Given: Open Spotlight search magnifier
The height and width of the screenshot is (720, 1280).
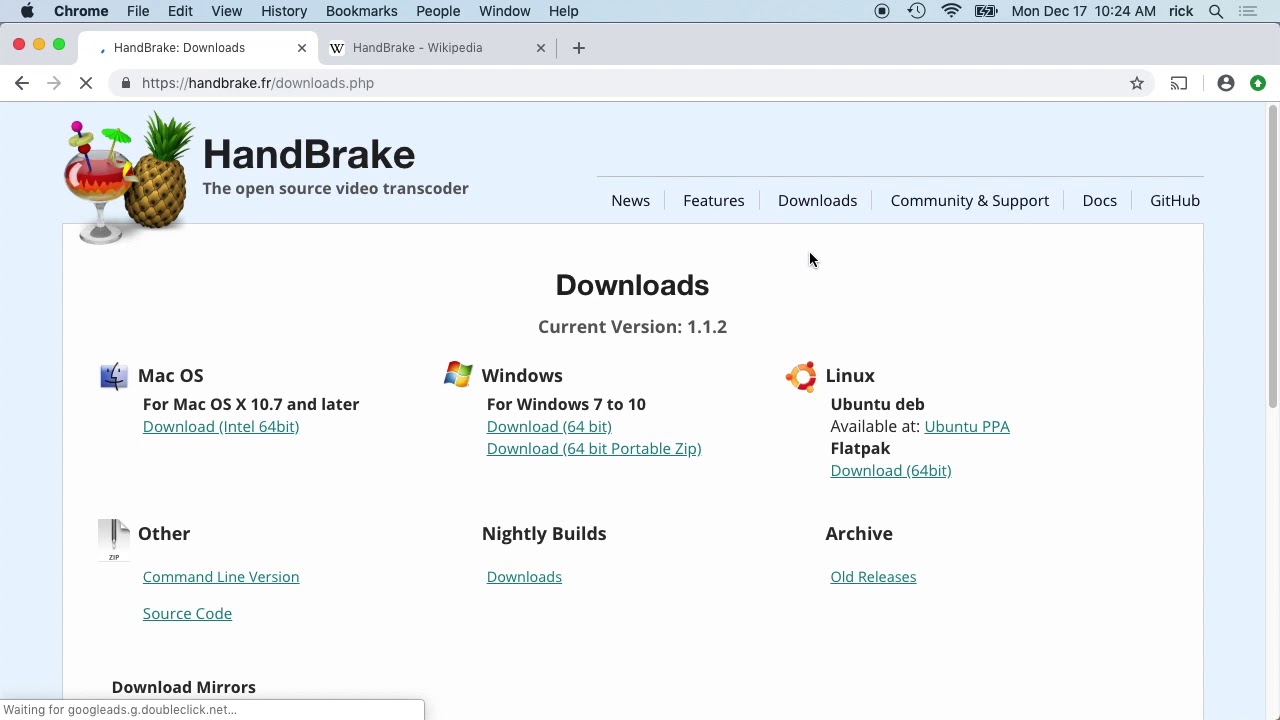Looking at the screenshot, I should [x=1216, y=11].
